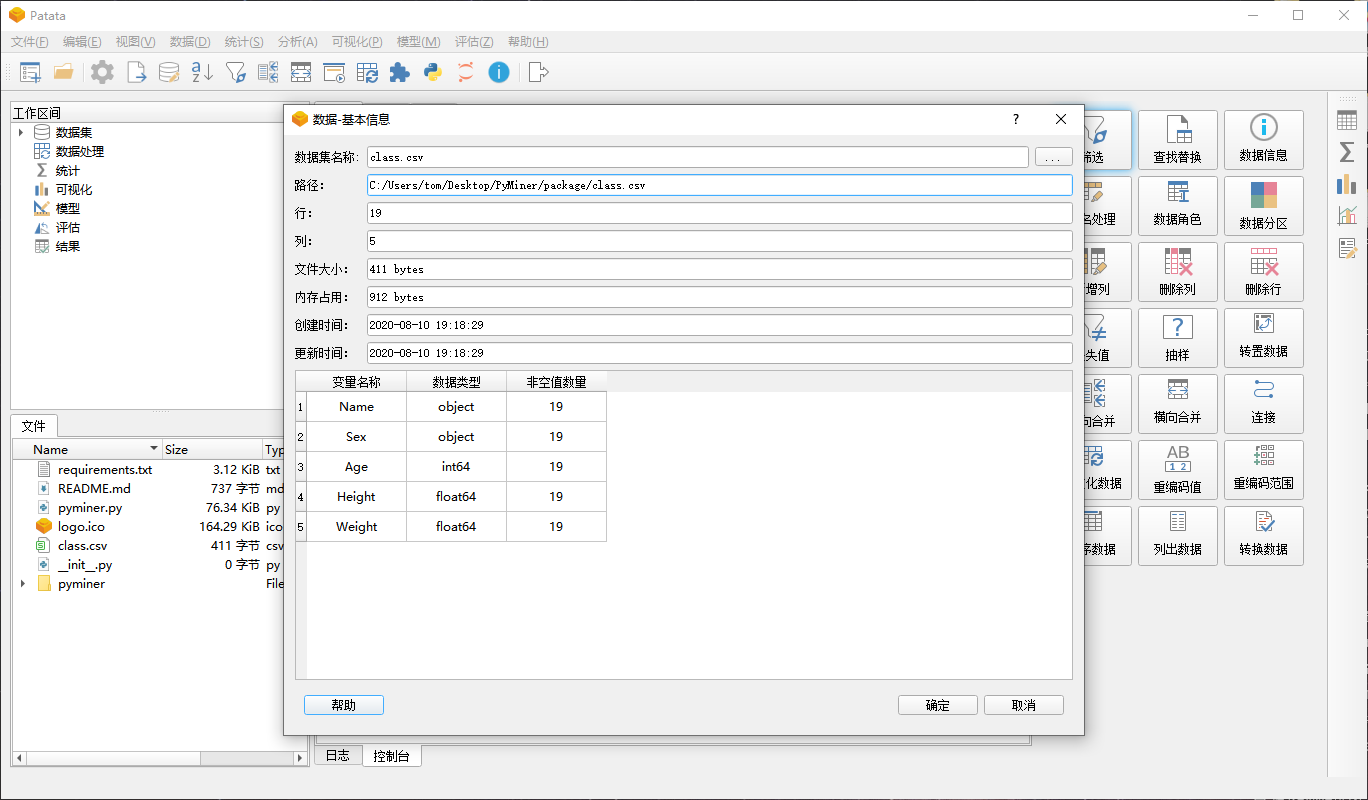Open the 统计(S) menu

[243, 42]
